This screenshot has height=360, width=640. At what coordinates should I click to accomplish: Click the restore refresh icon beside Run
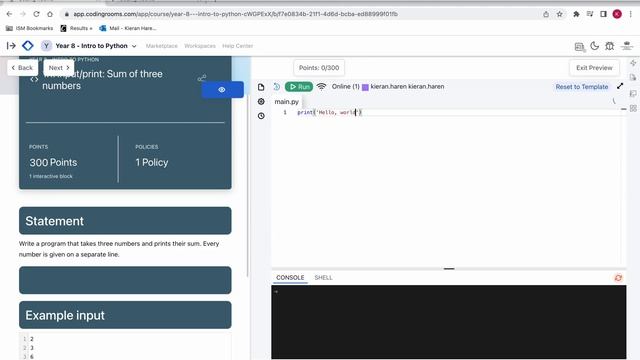point(276,87)
